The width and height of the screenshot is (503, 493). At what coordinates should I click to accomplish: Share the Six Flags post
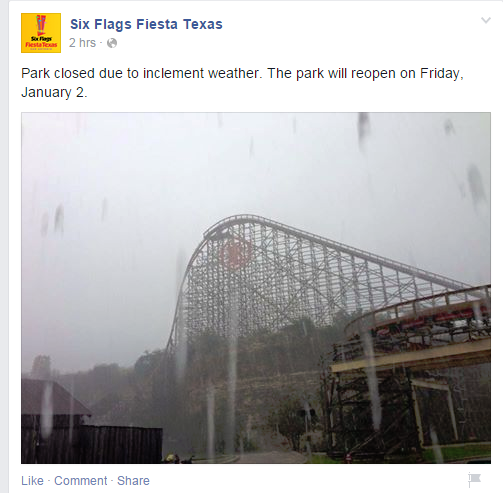pos(133,481)
